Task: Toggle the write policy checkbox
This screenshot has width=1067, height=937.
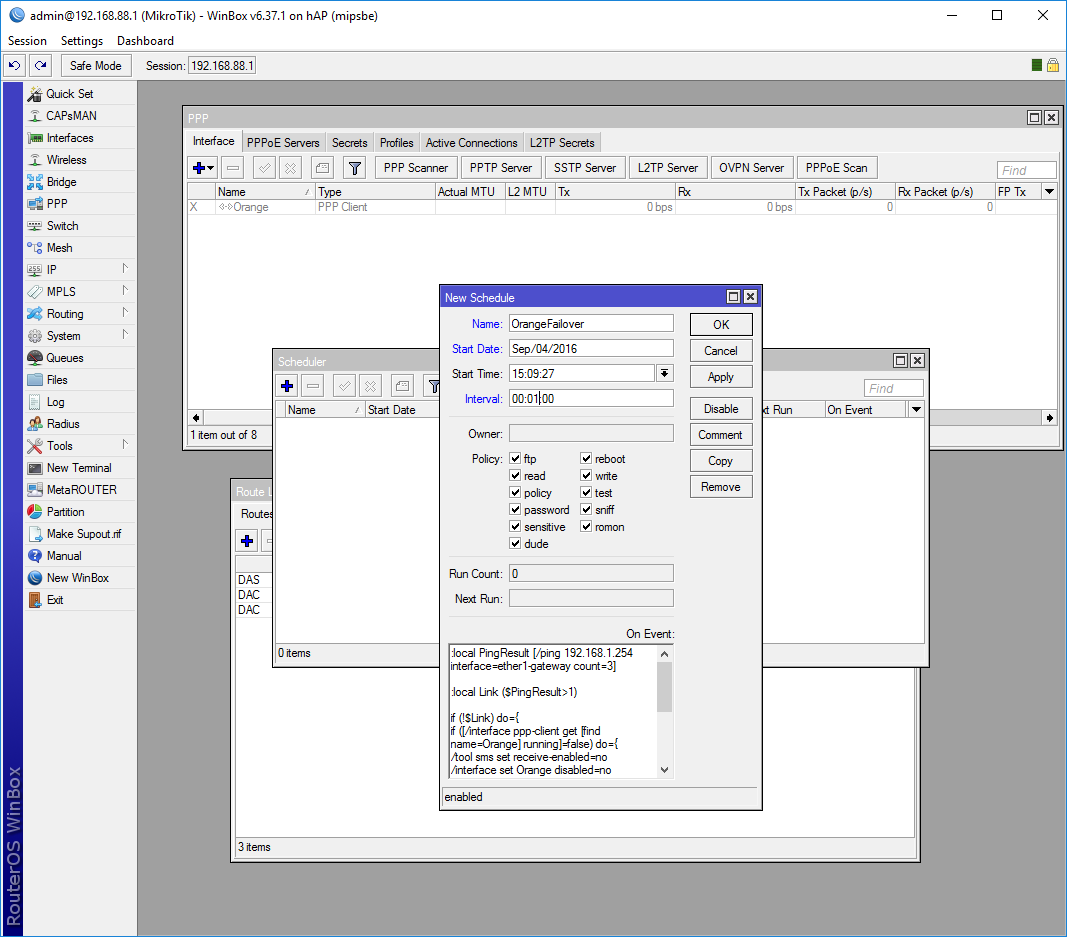Action: [586, 476]
